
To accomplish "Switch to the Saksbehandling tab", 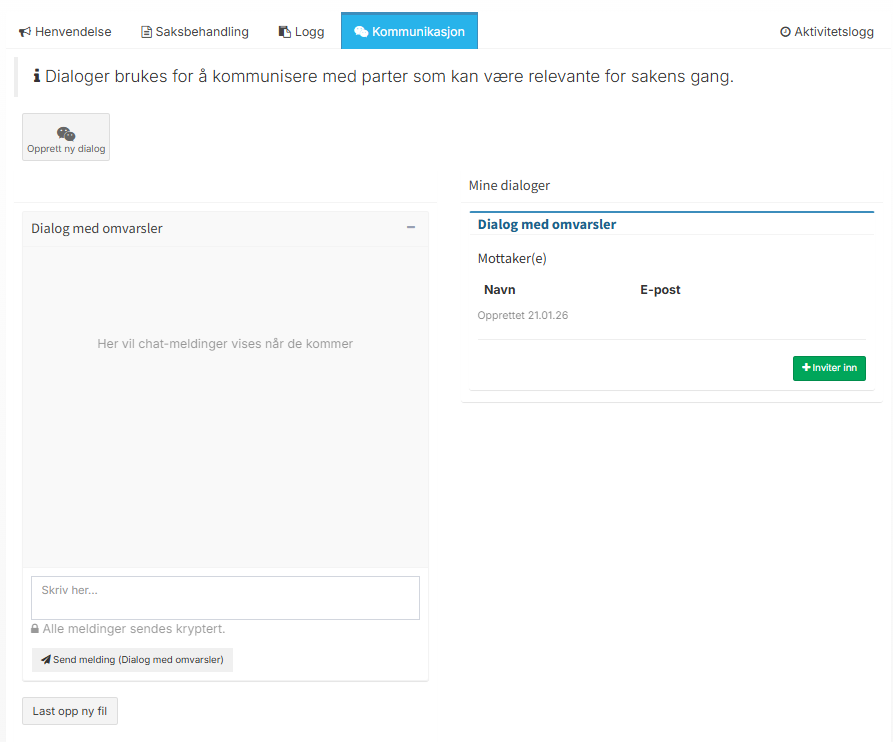I will point(195,32).
